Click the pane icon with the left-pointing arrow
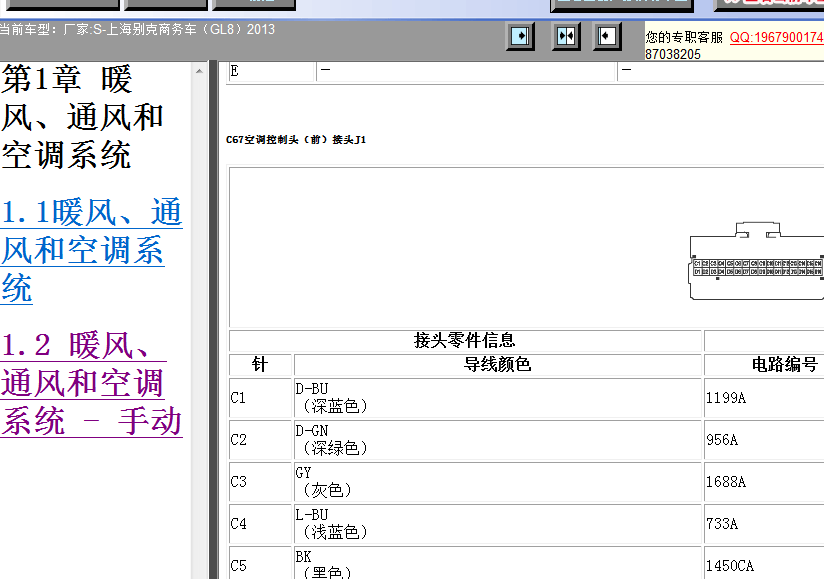Screen dimensions: 824x579 point(607,36)
